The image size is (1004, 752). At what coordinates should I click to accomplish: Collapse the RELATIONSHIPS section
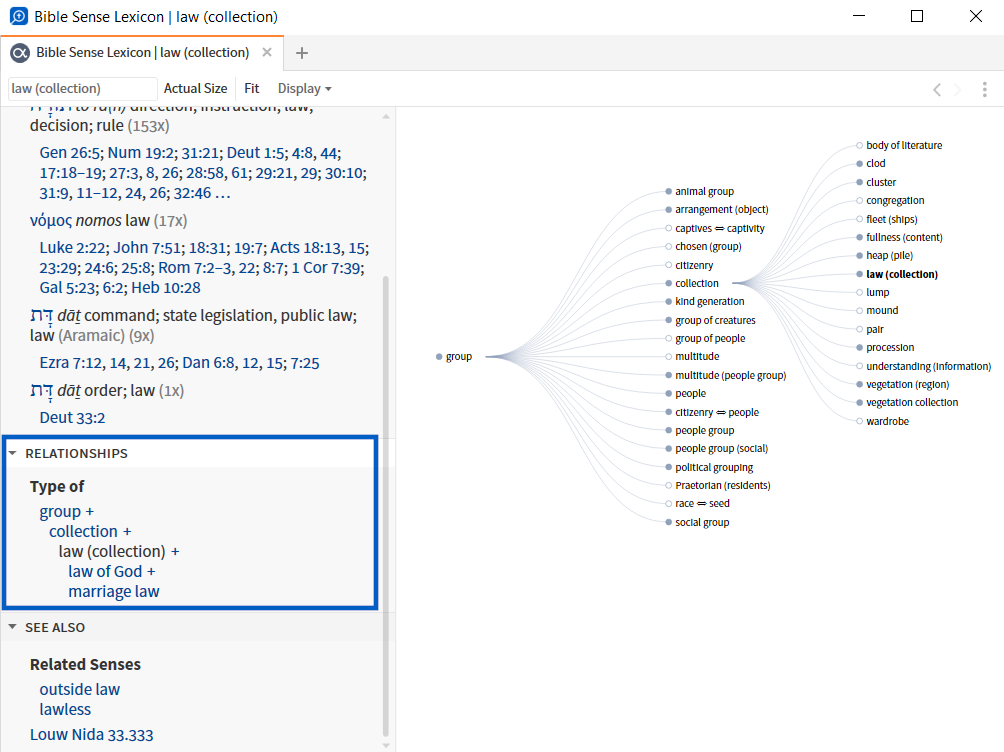(x=13, y=452)
